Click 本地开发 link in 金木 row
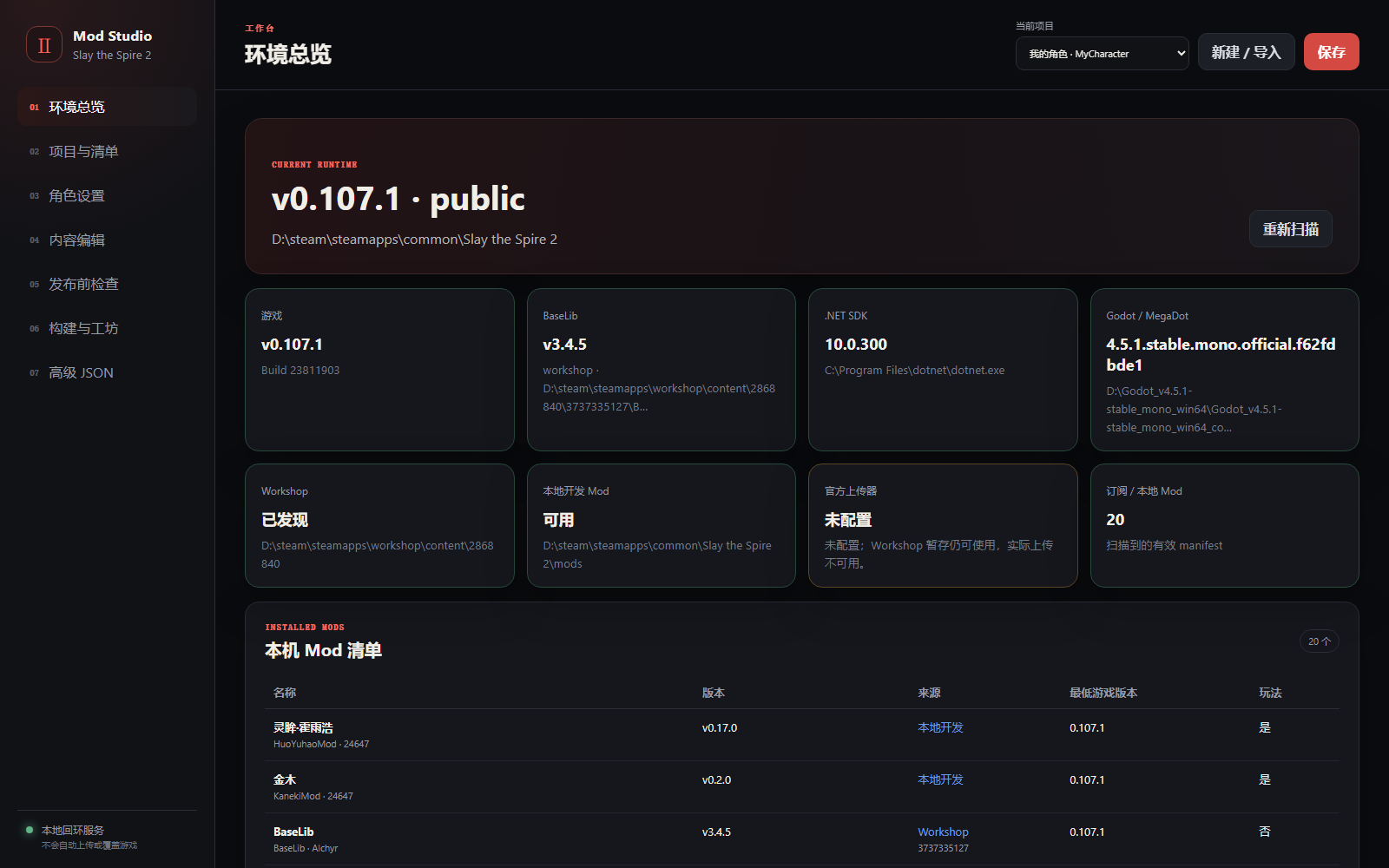1389x868 pixels. coord(940,779)
